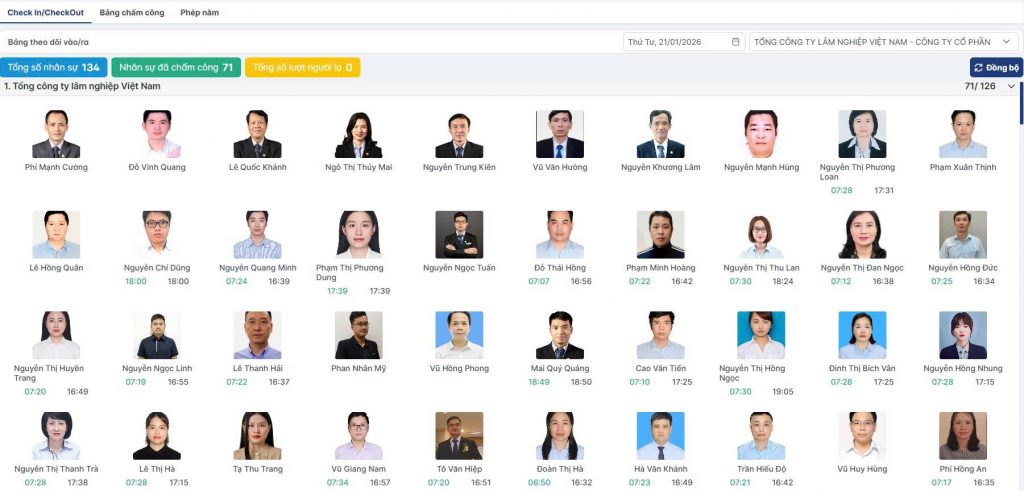This screenshot has height=491, width=1024.
Task: Click Nguyễn Mạnh Hùng's portrait
Action: pyautogui.click(x=761, y=134)
